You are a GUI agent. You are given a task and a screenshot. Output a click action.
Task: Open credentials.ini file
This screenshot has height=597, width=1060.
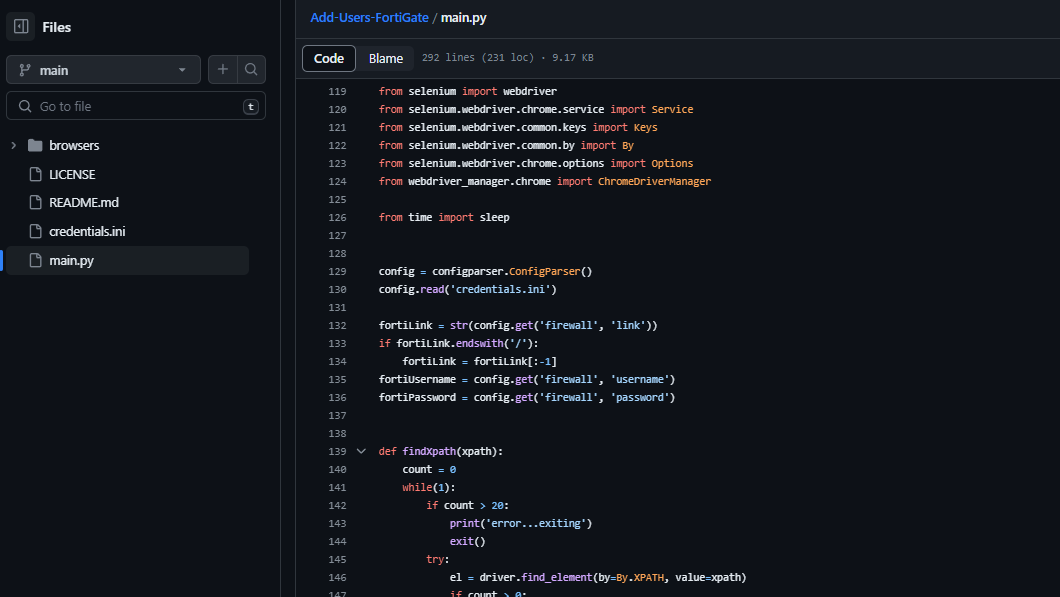click(x=87, y=231)
